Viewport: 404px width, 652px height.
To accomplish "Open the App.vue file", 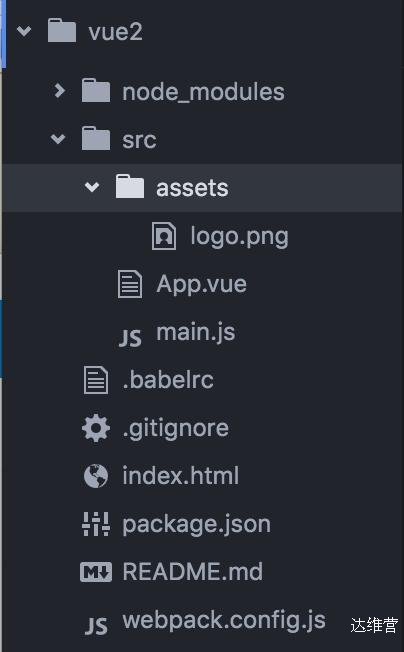I will point(202,285).
